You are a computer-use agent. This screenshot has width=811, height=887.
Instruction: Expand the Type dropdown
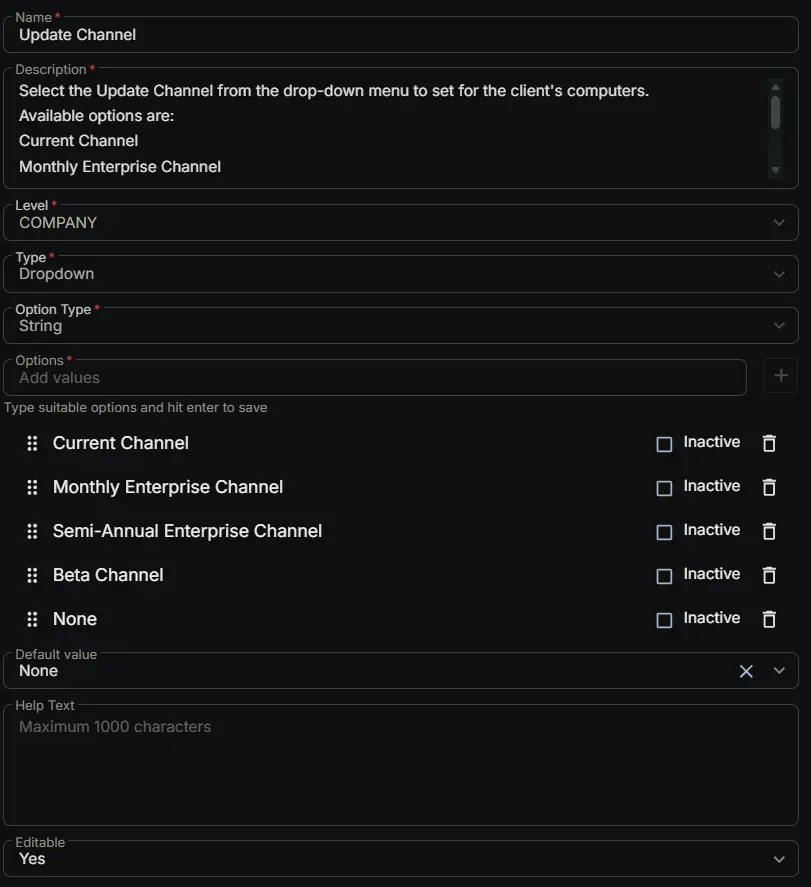tap(400, 274)
